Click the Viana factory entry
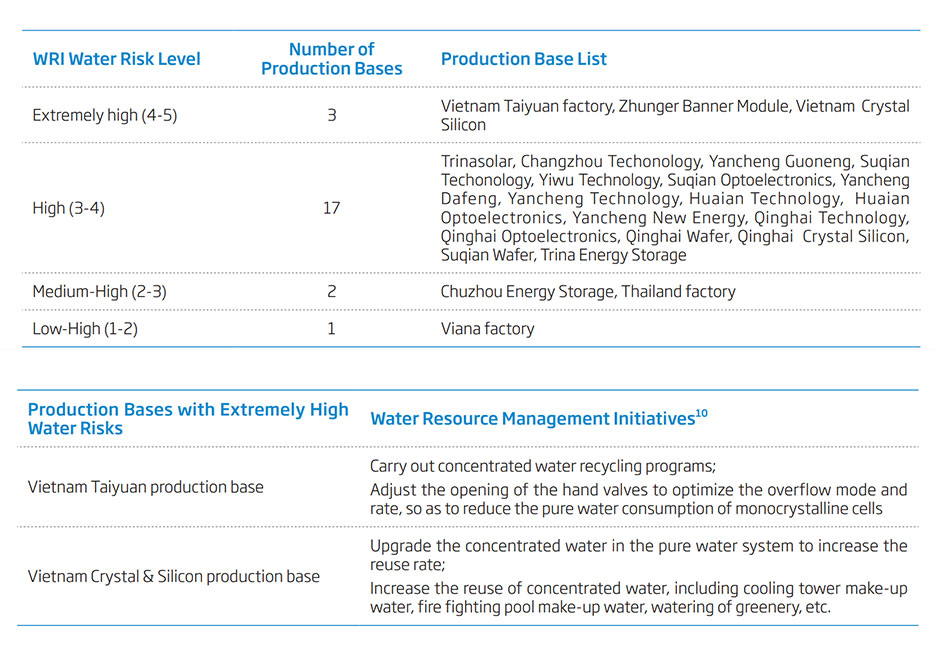The image size is (940, 654). (x=487, y=328)
